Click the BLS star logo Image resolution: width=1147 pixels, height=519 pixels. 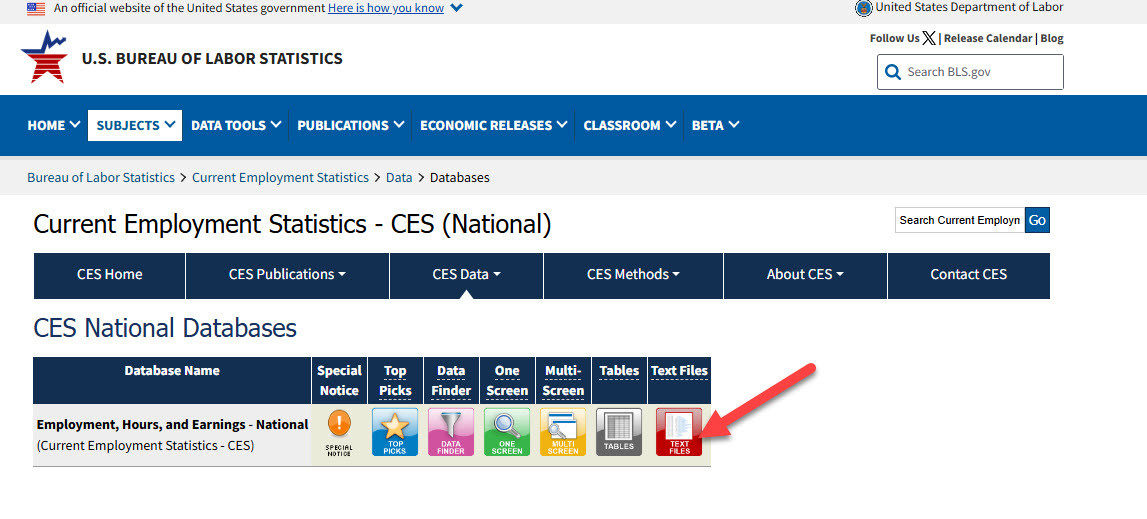[43, 57]
